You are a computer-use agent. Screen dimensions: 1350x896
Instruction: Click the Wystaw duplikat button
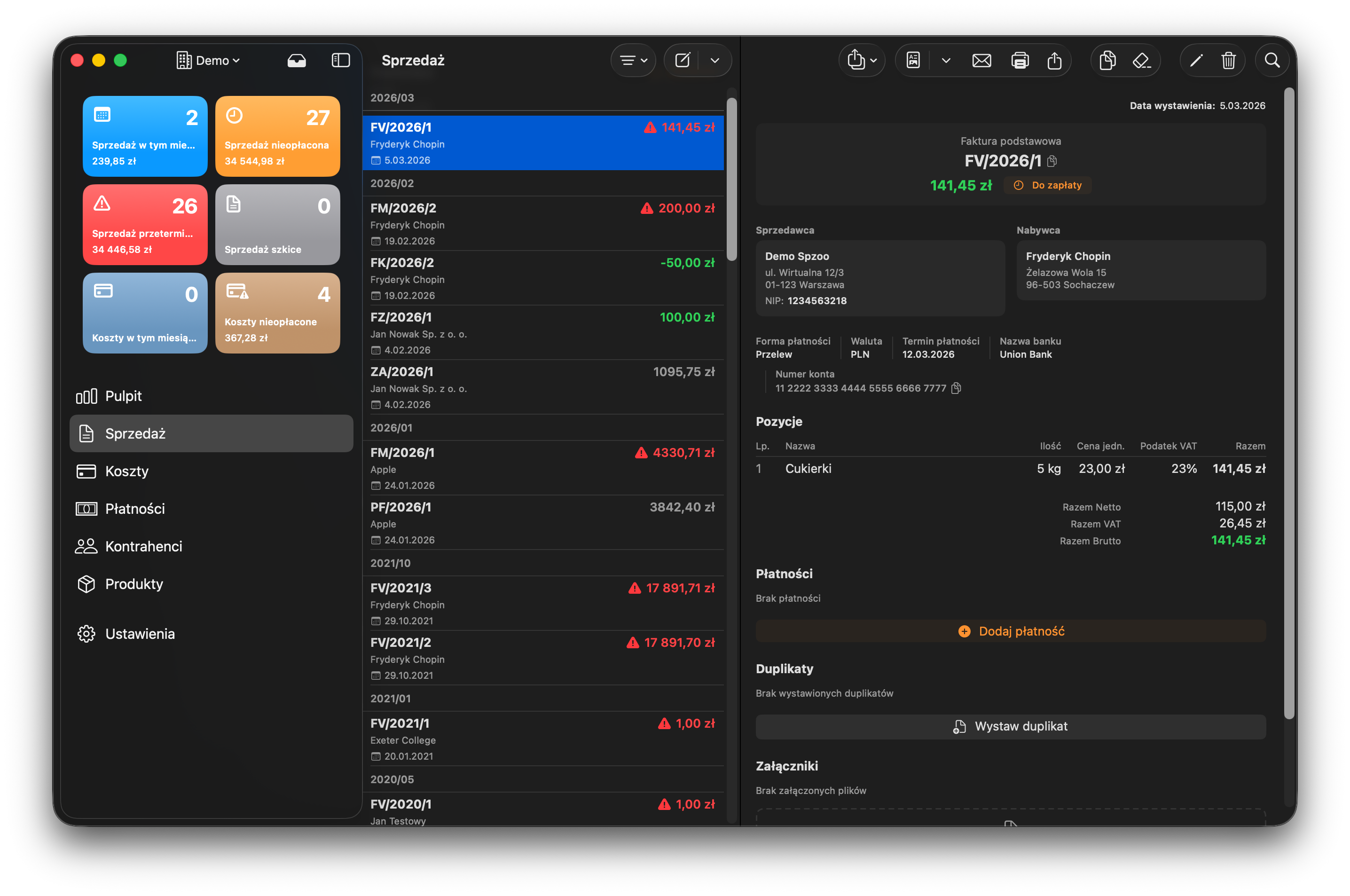[x=1011, y=726]
